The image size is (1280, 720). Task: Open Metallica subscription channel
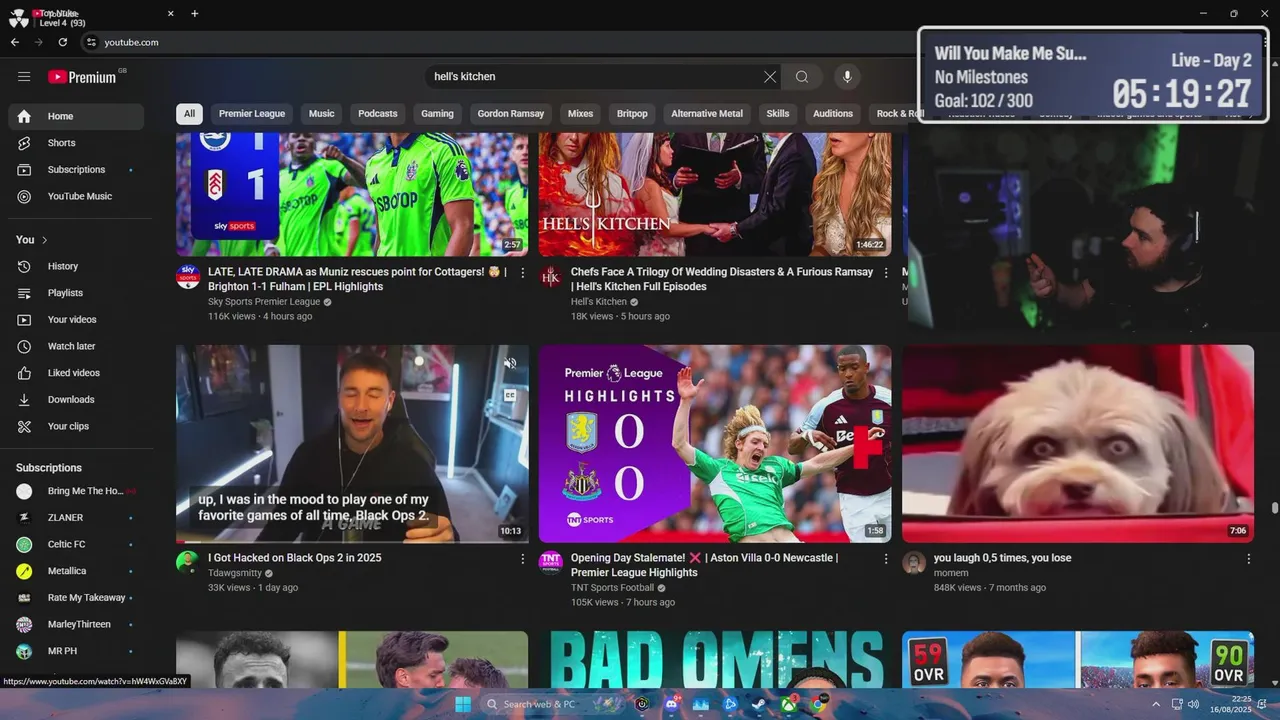pos(76,571)
